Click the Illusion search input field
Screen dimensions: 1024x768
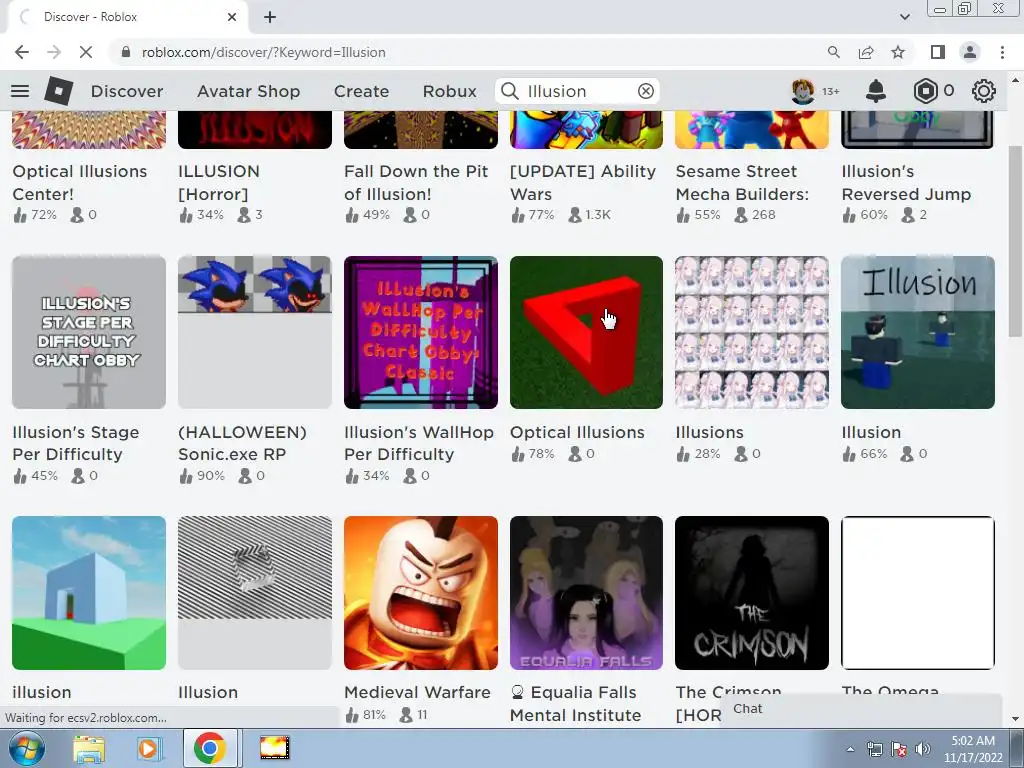578,91
